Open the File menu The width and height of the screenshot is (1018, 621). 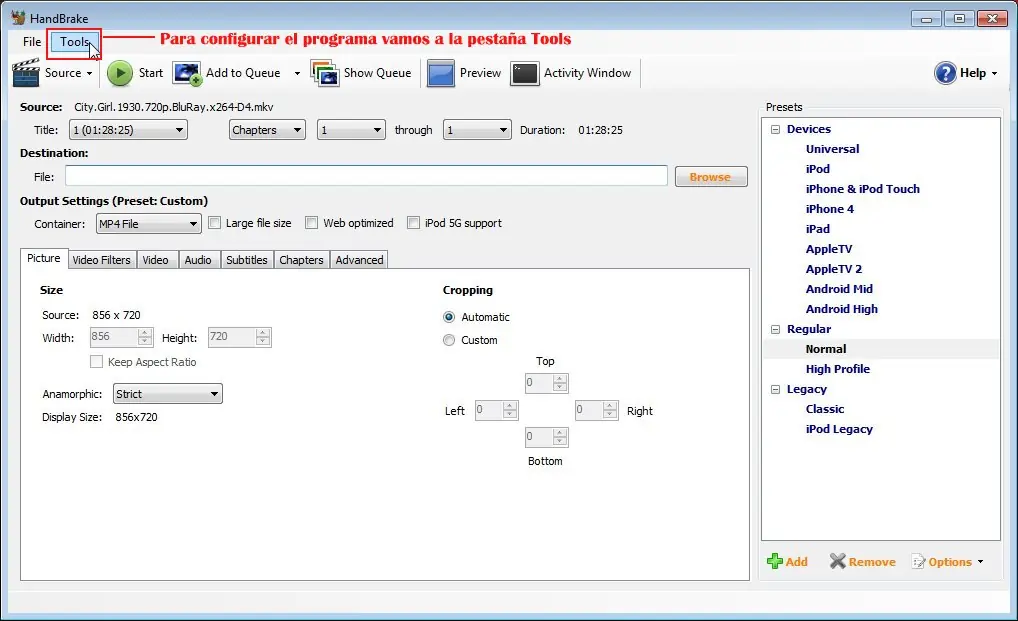pyautogui.click(x=32, y=42)
